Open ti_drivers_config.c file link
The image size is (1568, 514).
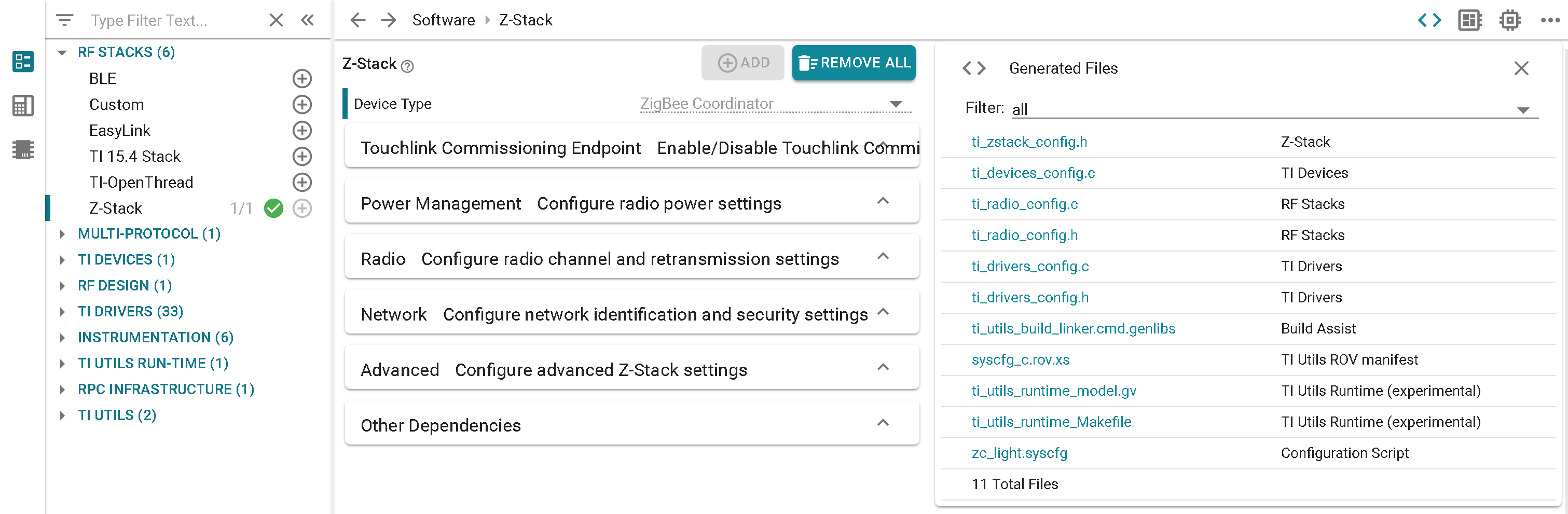coord(1030,266)
